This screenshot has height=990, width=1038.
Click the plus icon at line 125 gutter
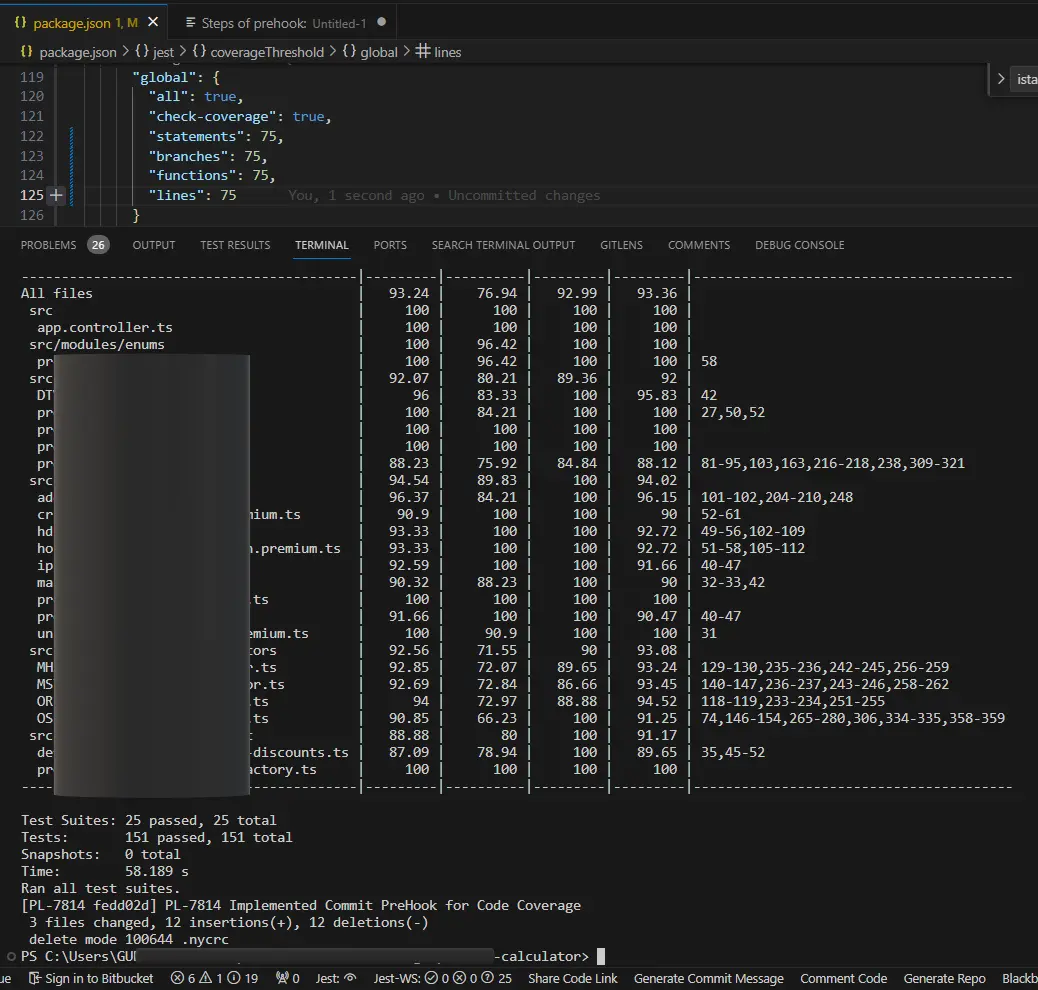click(56, 195)
